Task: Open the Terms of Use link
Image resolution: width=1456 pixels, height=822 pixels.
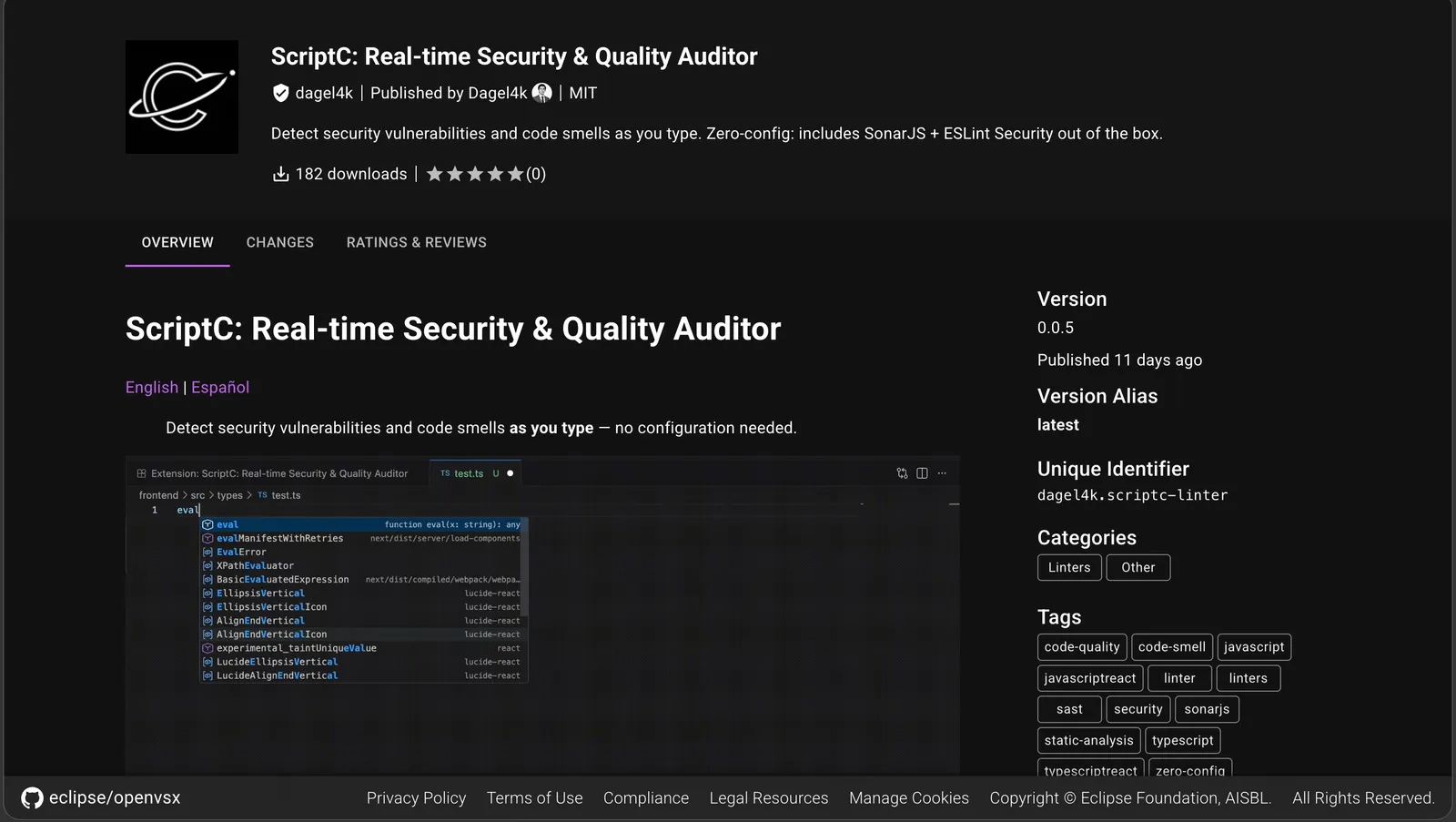Action: (534, 798)
